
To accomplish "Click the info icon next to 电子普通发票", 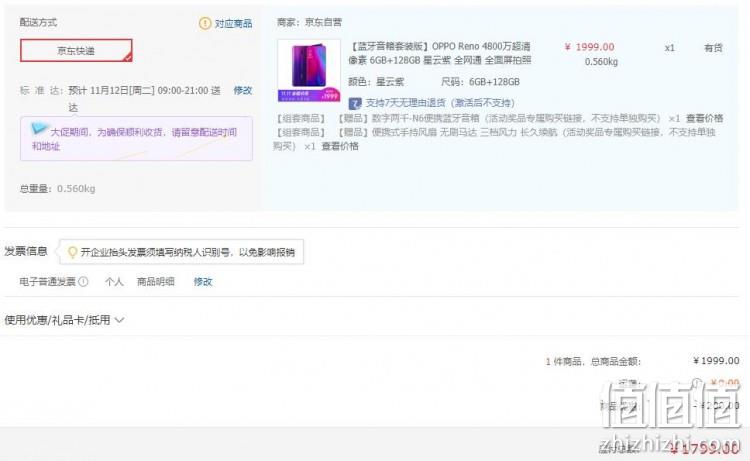I will (83, 281).
